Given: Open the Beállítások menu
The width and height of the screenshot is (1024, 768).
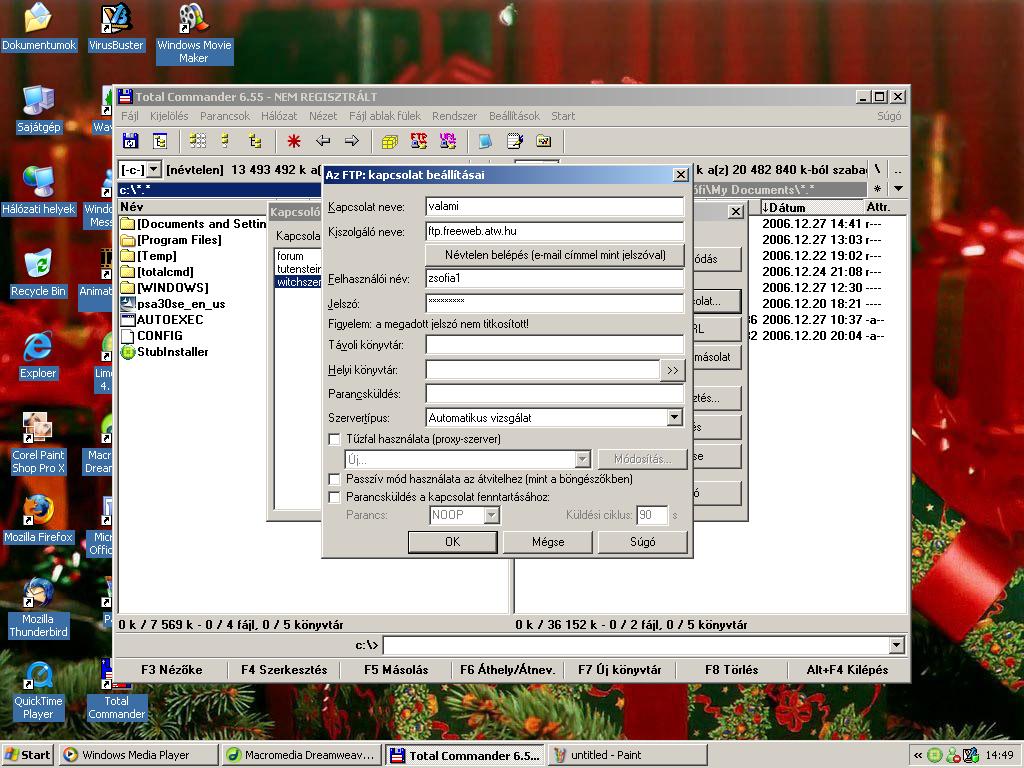Looking at the screenshot, I should (x=514, y=116).
